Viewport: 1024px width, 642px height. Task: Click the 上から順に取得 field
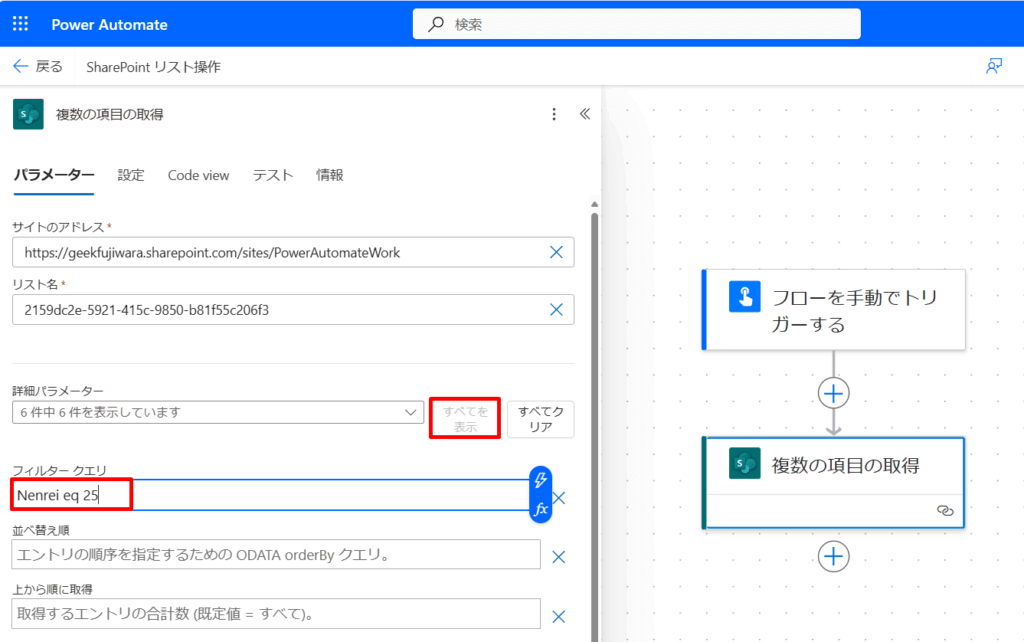(x=276, y=614)
